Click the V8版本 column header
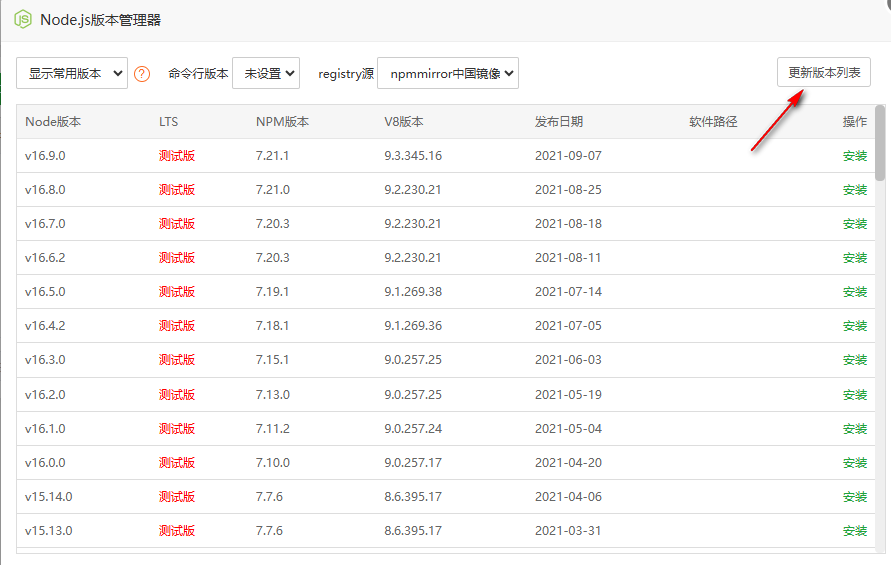Viewport: 891px width, 565px height. tap(403, 122)
